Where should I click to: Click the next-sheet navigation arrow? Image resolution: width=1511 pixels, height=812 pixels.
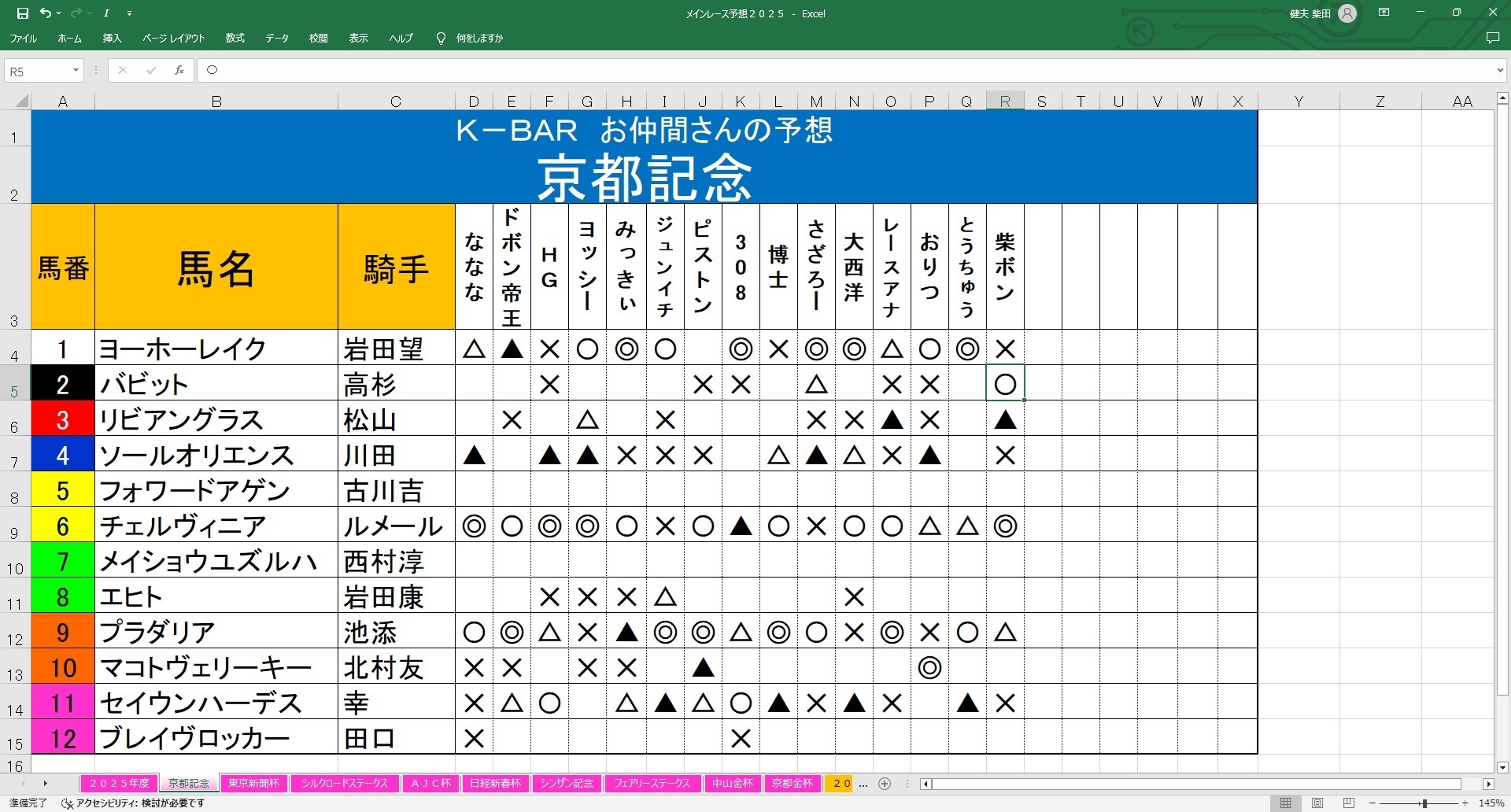[x=46, y=784]
